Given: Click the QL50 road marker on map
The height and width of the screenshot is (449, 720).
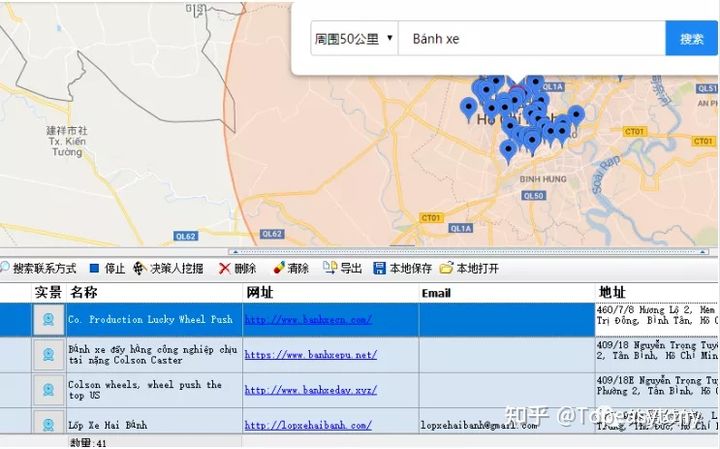Looking at the screenshot, I should click(x=533, y=196).
